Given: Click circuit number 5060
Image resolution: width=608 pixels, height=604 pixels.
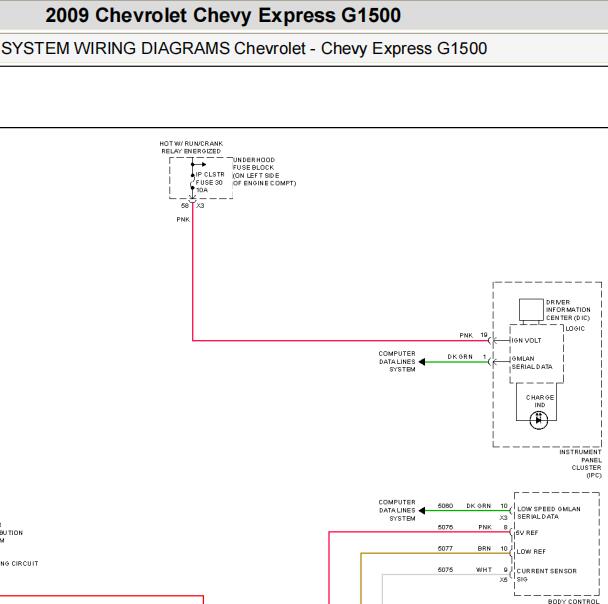Looking at the screenshot, I should coord(445,506).
